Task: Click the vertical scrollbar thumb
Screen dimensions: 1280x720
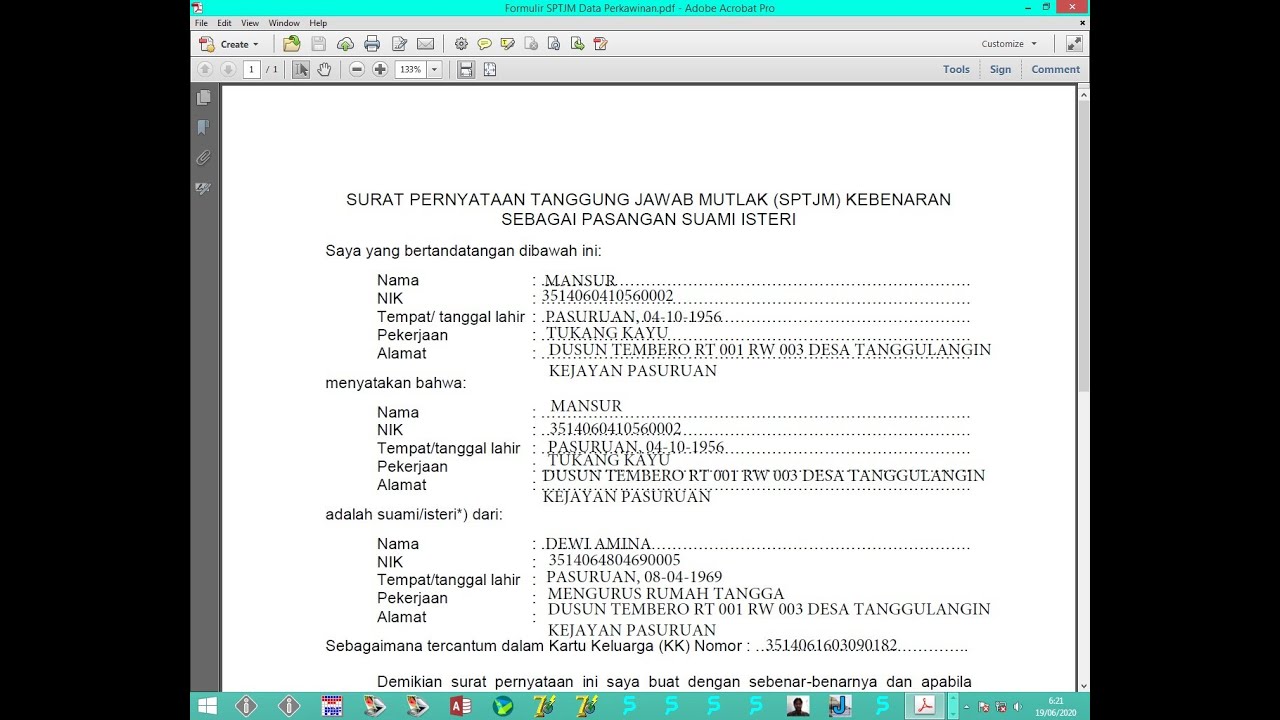Action: click(x=1083, y=245)
